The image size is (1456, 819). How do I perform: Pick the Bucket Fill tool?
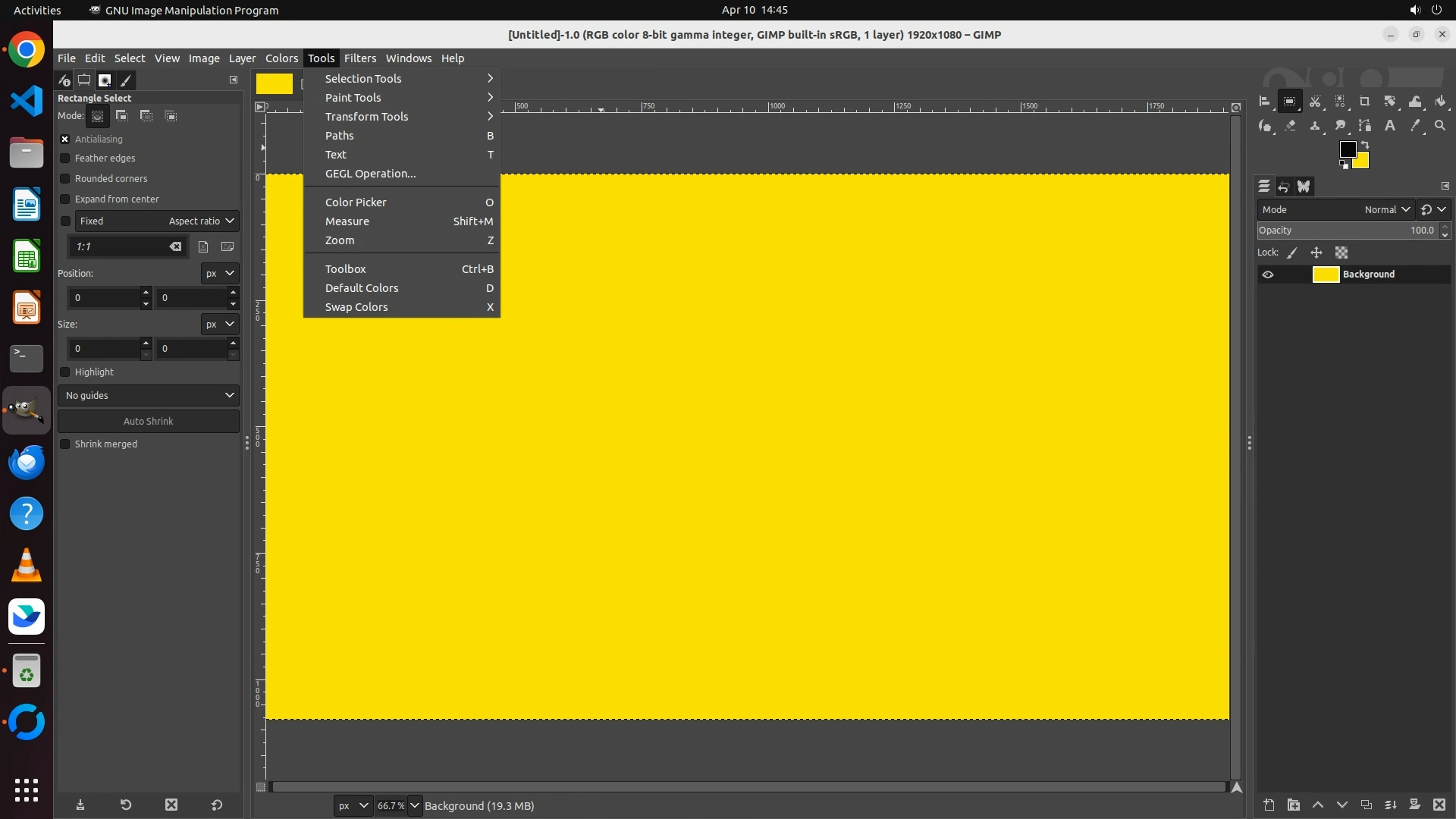pyautogui.click(x=1440, y=102)
